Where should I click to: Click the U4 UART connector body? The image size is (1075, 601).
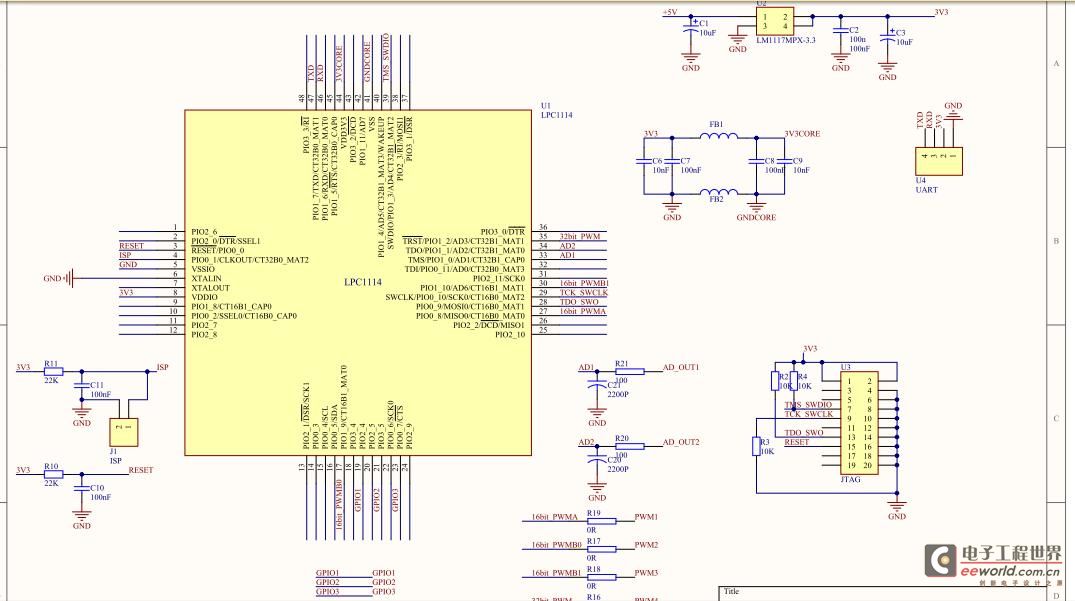939,161
